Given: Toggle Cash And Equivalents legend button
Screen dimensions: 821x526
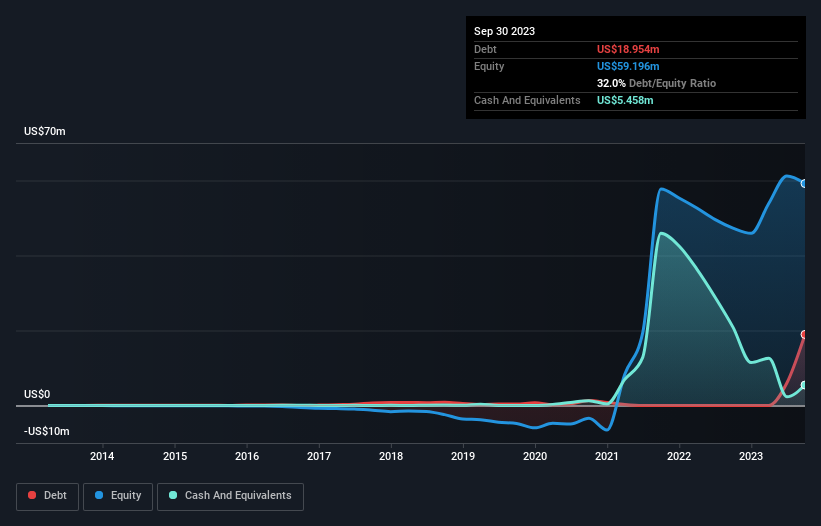Looking at the screenshot, I should (230, 496).
